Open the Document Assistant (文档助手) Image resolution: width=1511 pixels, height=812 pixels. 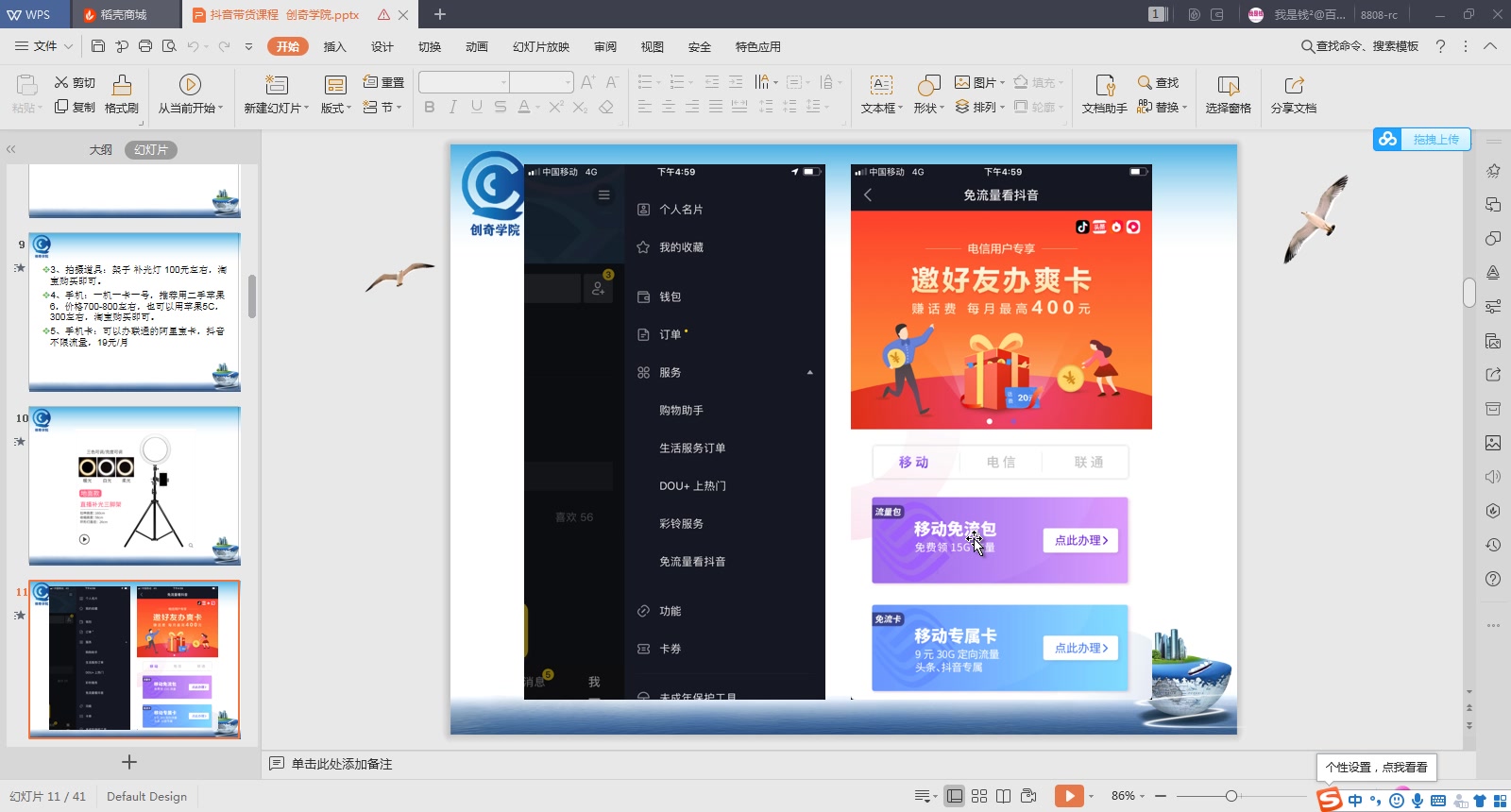tap(1104, 94)
